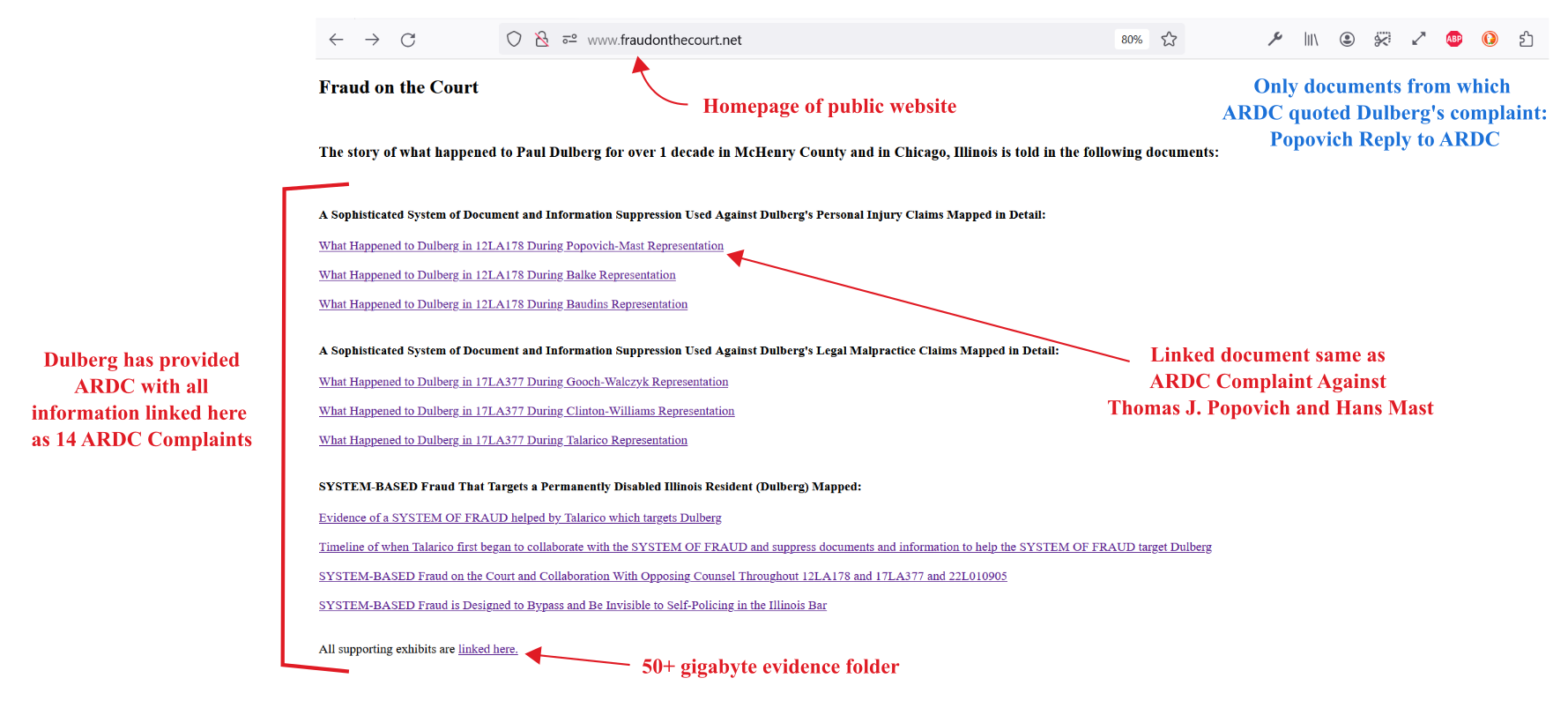Image resolution: width=1568 pixels, height=708 pixels.
Task: Open the Library bookshelf icon
Action: pyautogui.click(x=1312, y=39)
